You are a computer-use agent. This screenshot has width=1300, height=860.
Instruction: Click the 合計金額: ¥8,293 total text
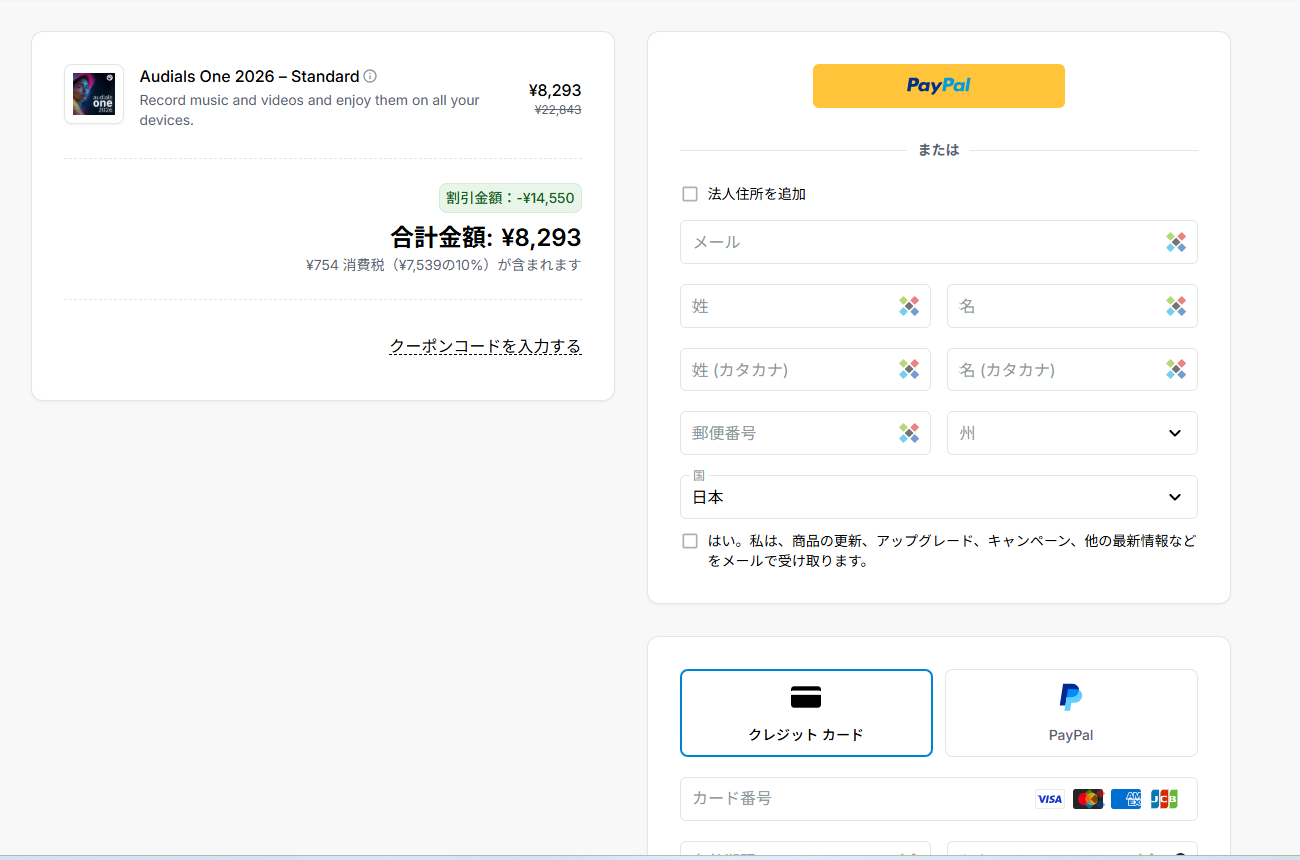[486, 238]
